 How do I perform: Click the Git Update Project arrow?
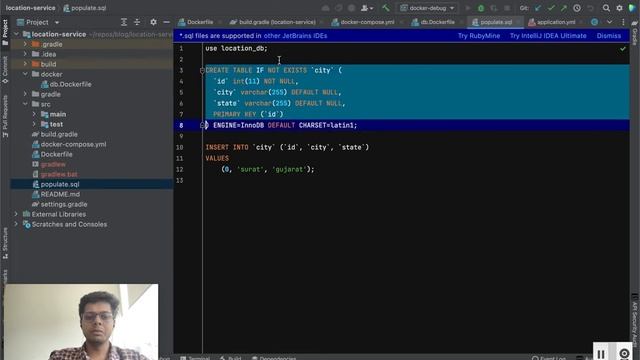click(538, 8)
